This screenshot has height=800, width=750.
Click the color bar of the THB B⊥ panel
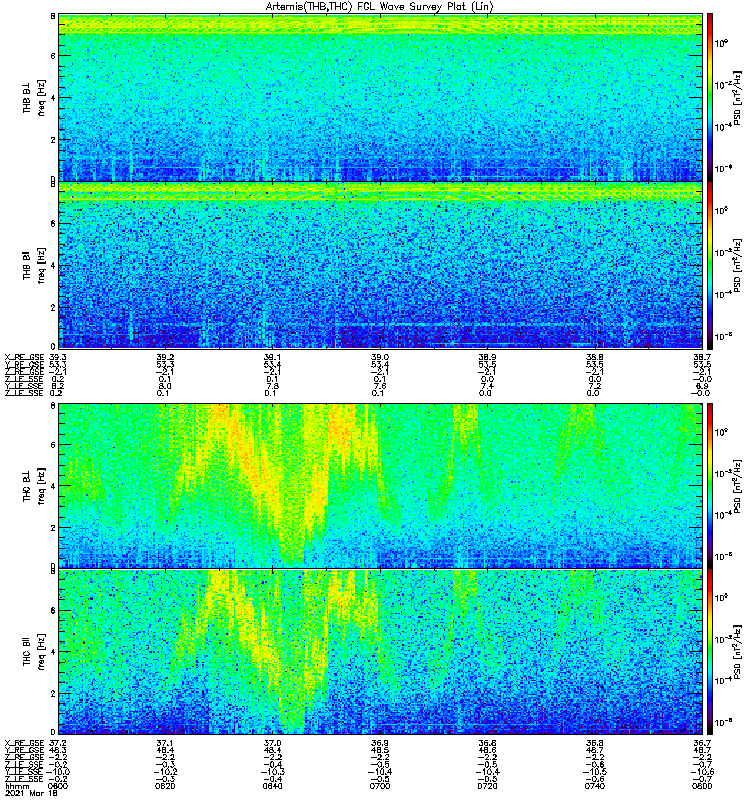710,97
